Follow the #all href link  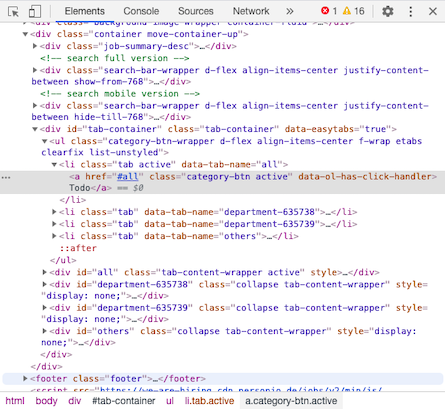pos(128,176)
